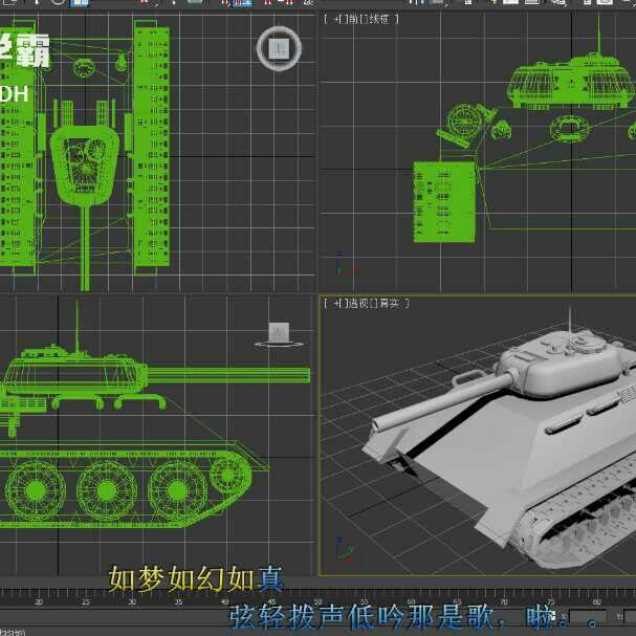This screenshot has height=636, width=636.
Task: Click the ViewCube face in the top viewport
Action: [x=279, y=48]
